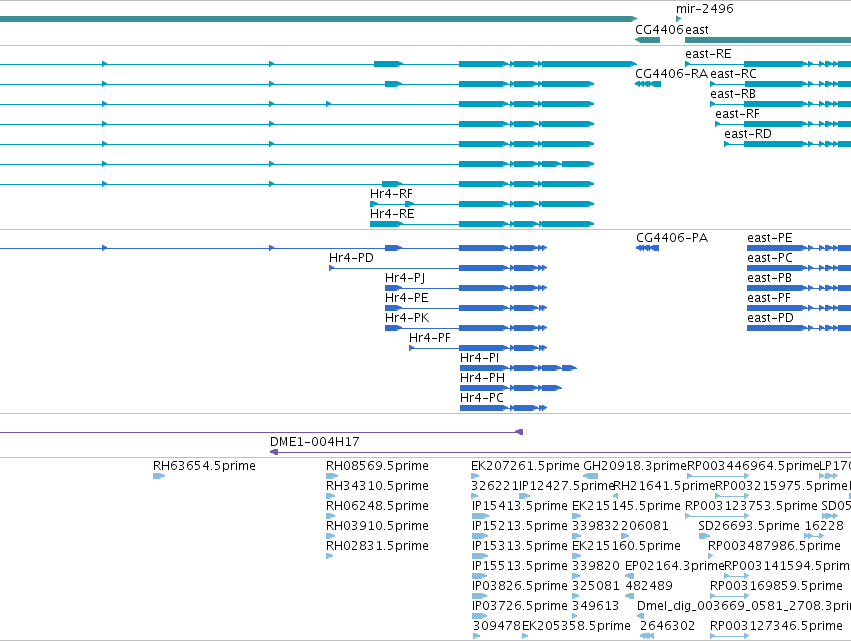Click the RH08569.5prime EST label

pos(377,466)
